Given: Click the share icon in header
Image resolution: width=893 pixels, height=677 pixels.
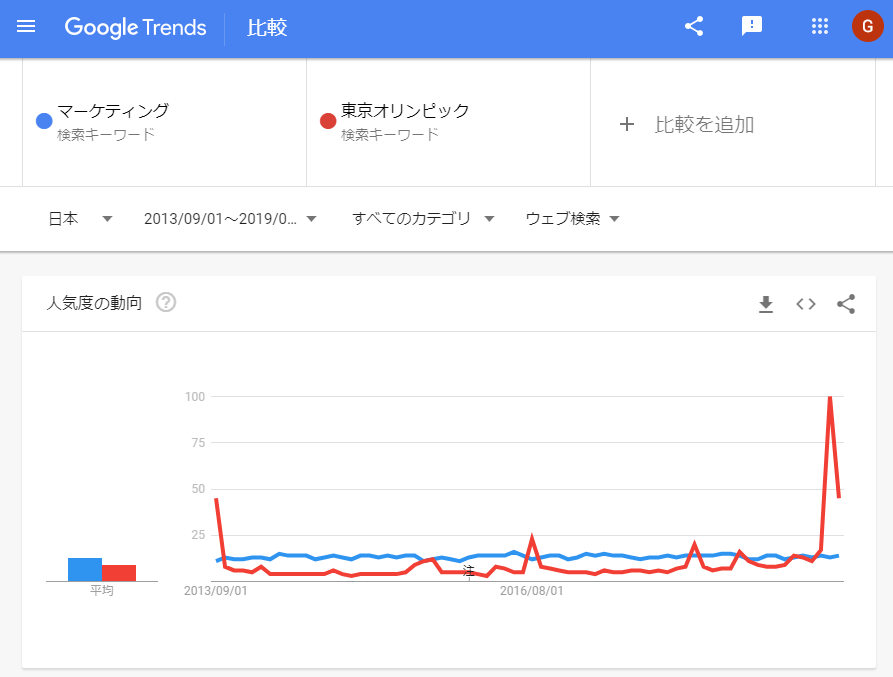Looking at the screenshot, I should click(694, 27).
